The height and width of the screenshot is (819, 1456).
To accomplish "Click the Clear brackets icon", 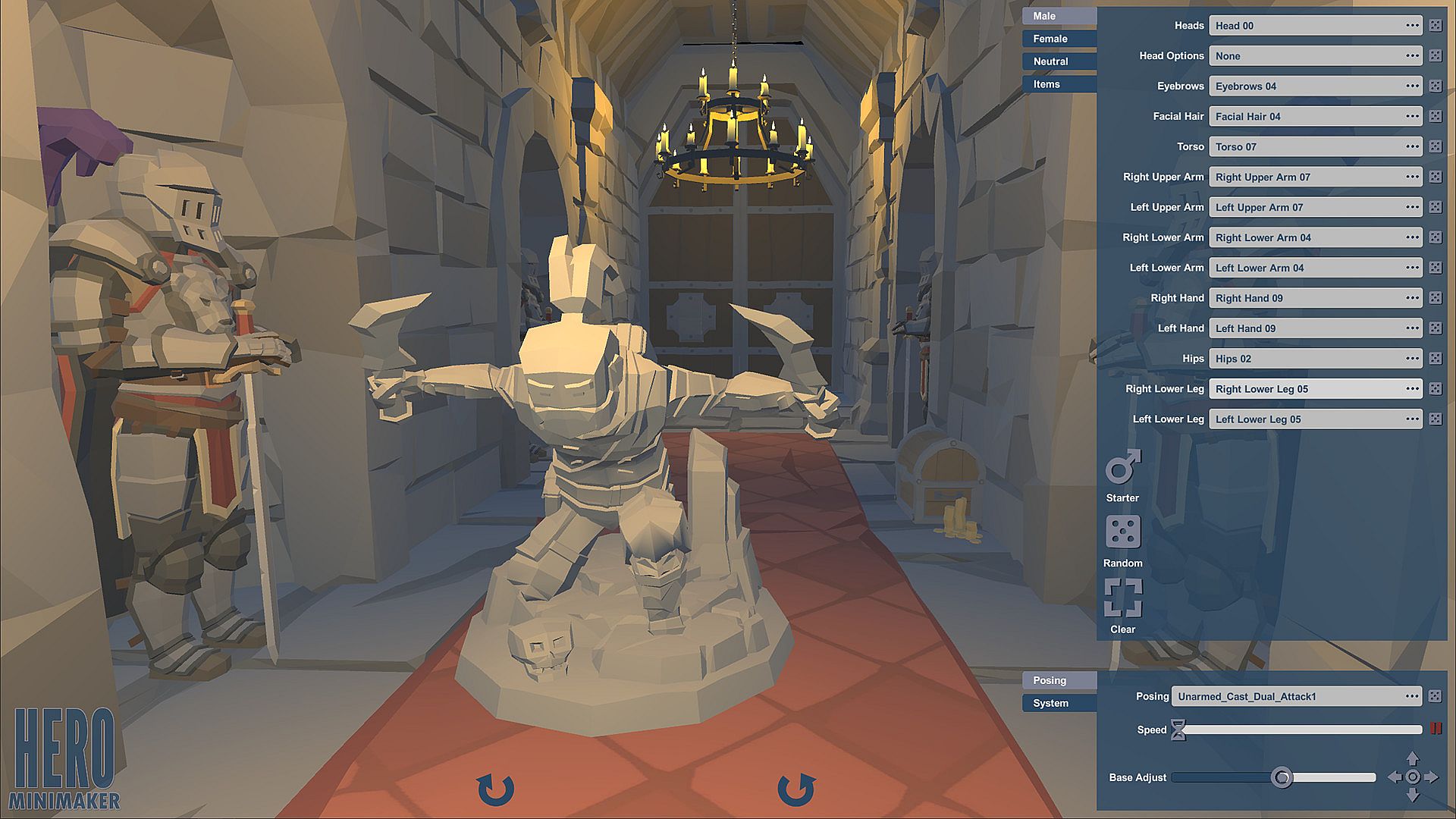I will 1122,598.
